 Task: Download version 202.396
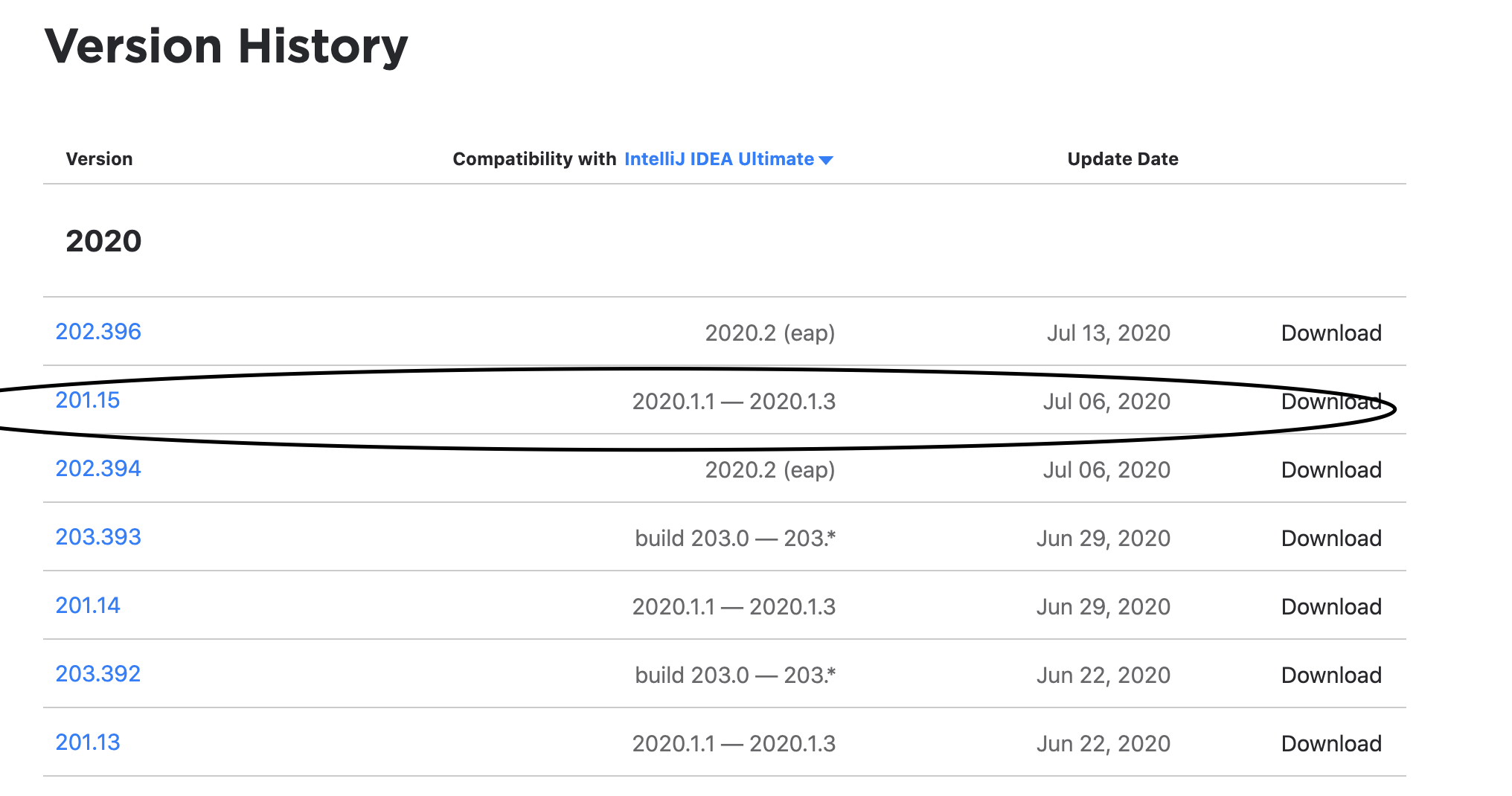pyautogui.click(x=1331, y=333)
